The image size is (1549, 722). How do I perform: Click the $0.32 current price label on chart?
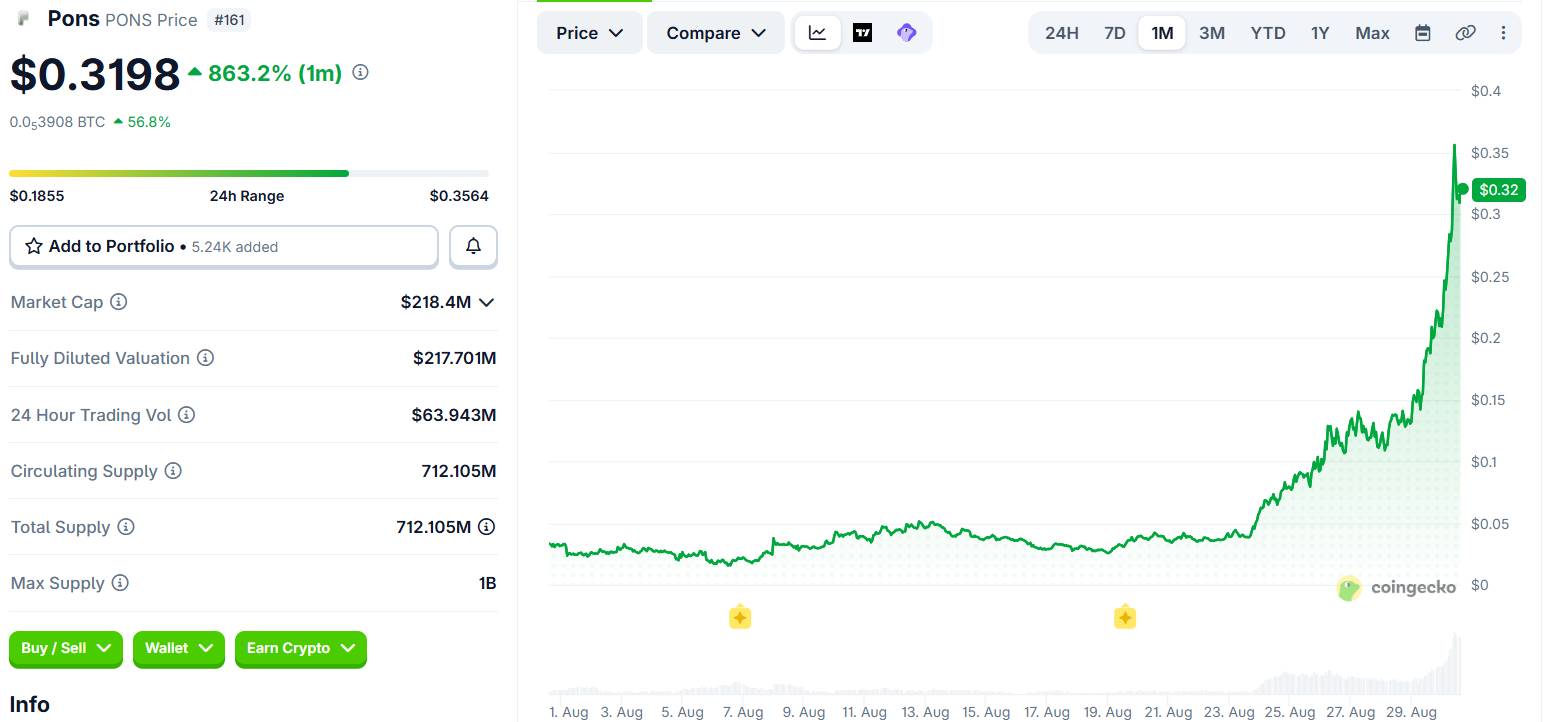click(x=1498, y=190)
